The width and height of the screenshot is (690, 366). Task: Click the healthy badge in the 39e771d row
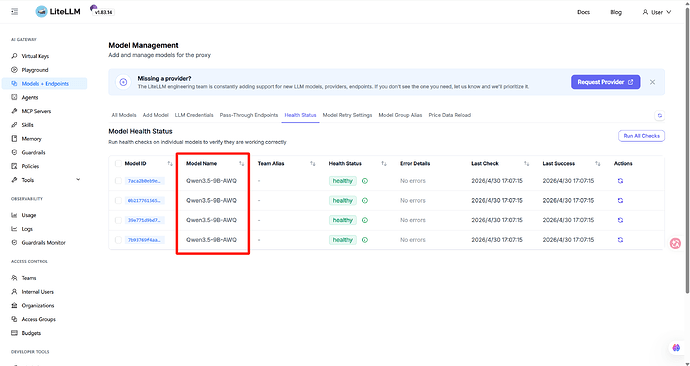tap(343, 220)
